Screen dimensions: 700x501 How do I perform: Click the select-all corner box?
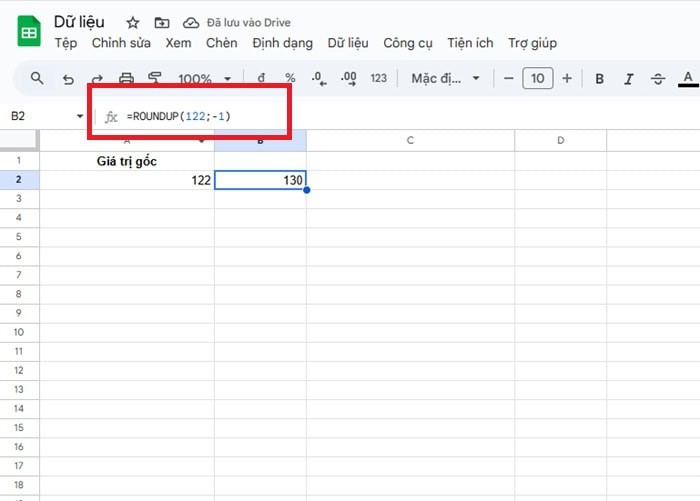pos(19,139)
